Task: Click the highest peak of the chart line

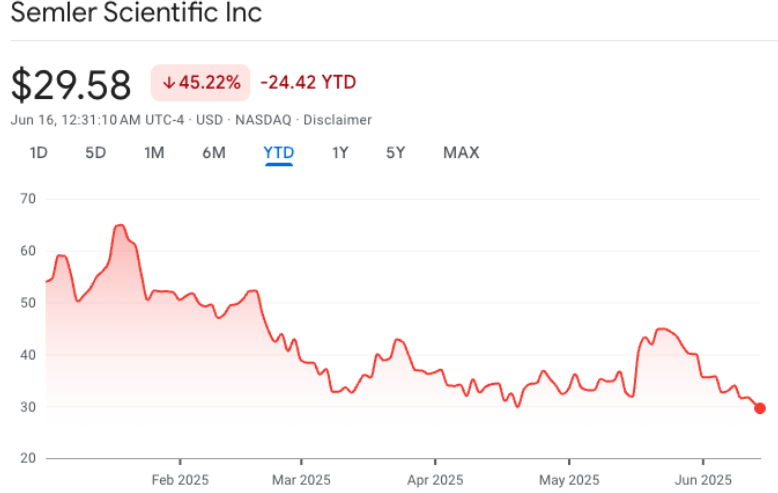Action: click(x=120, y=225)
